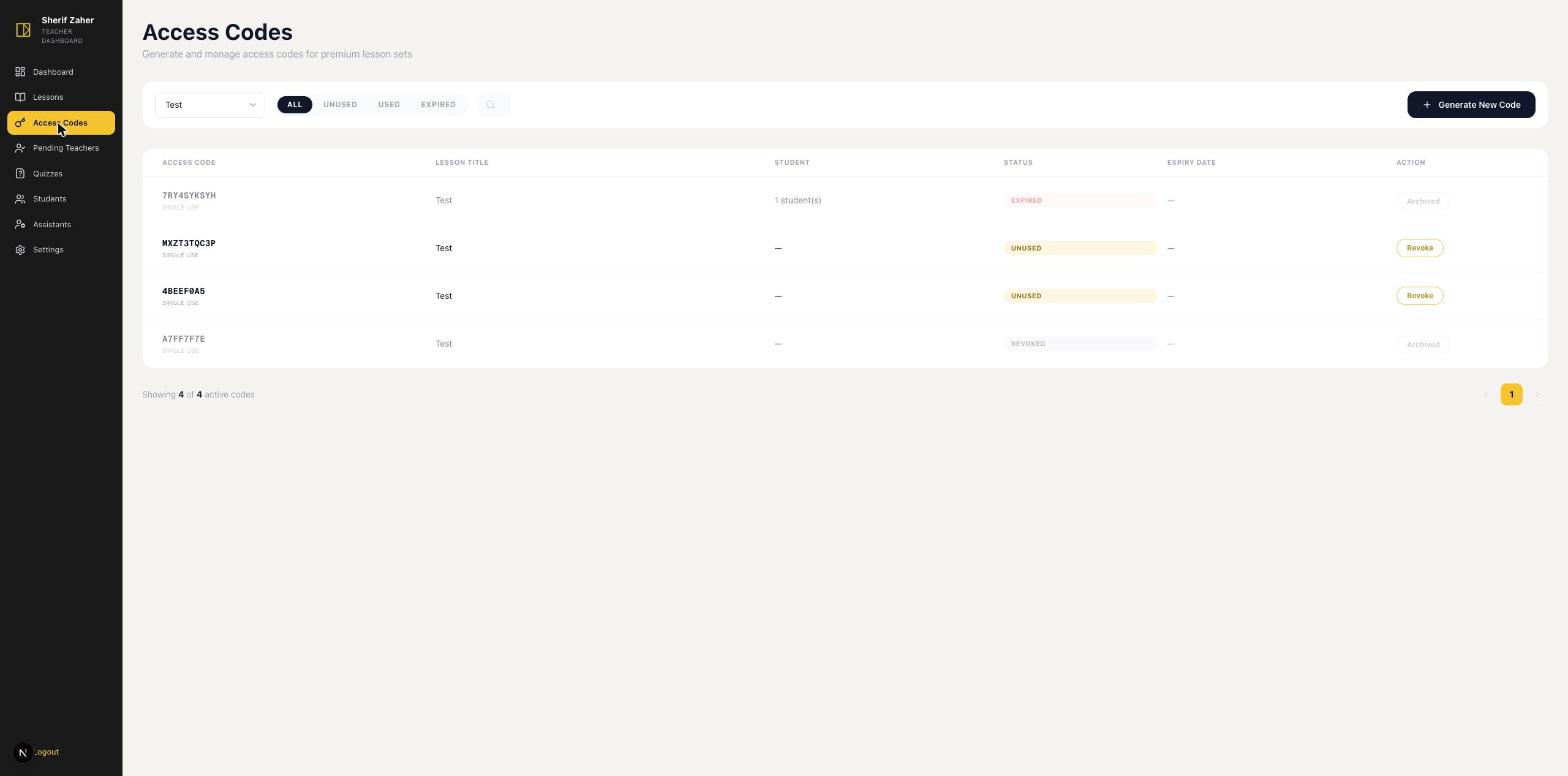Viewport: 1568px width, 776px height.
Task: Click the search magnifier icon
Action: tap(491, 105)
